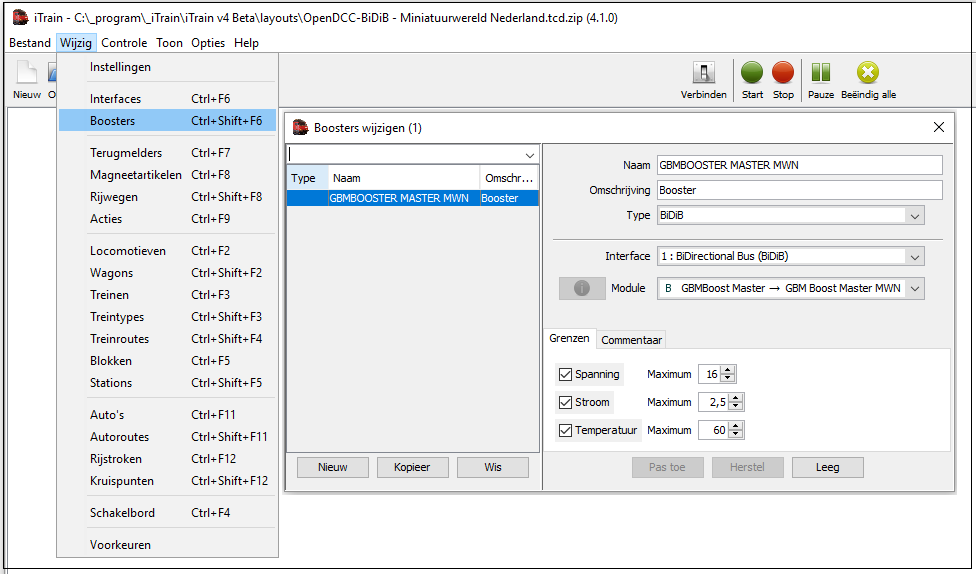
Task: Select Instellingen in the Wijzig menu
Action: 167,67
